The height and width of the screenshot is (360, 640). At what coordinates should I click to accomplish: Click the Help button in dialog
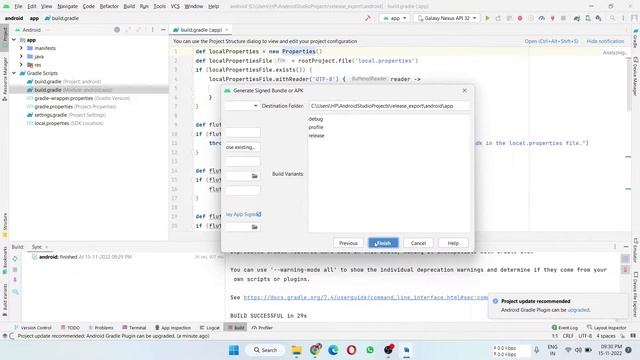point(453,243)
